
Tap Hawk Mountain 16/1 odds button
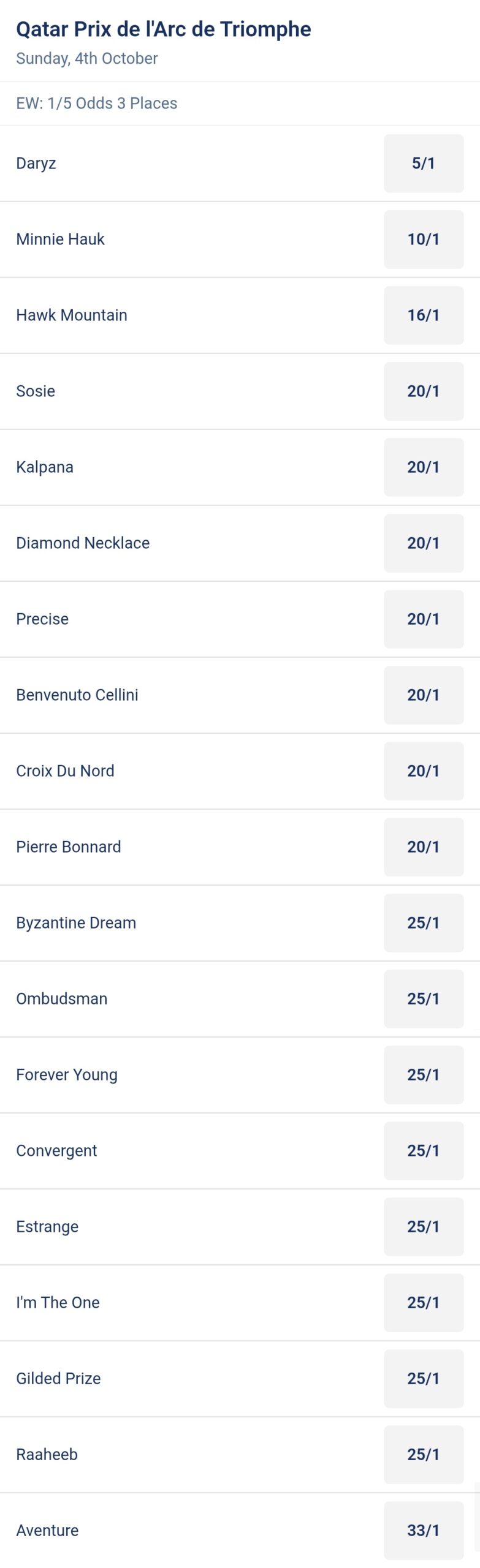424,315
